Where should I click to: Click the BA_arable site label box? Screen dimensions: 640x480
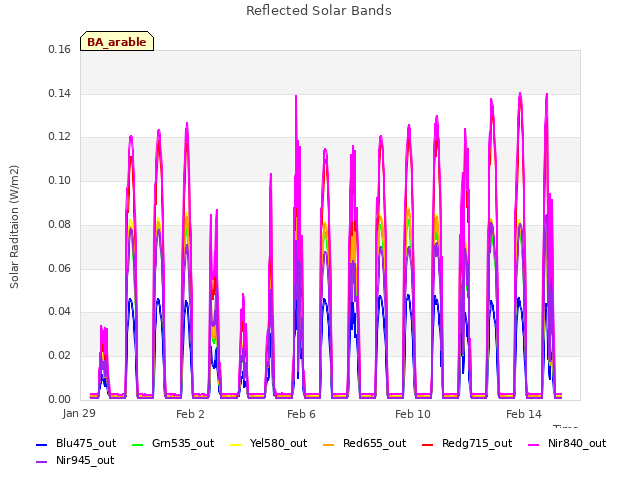tap(117, 41)
